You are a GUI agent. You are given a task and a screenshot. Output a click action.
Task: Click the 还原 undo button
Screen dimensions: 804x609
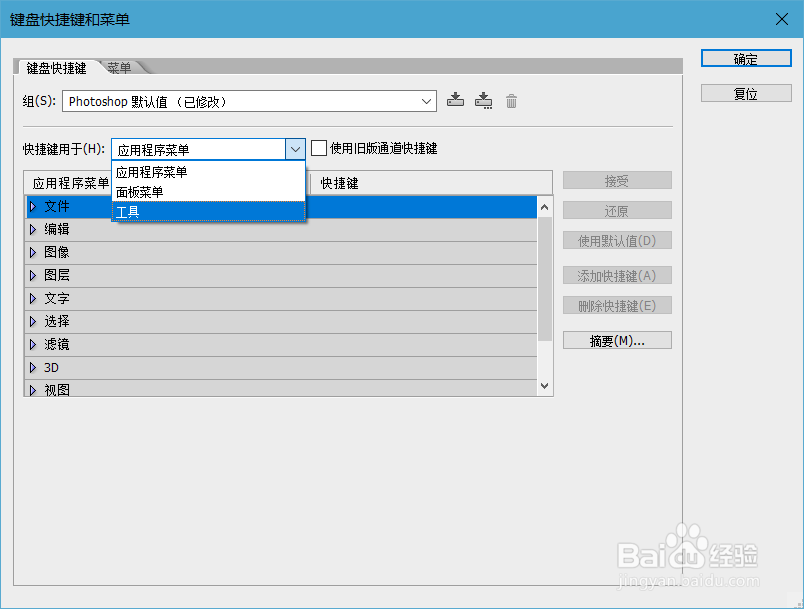point(617,211)
